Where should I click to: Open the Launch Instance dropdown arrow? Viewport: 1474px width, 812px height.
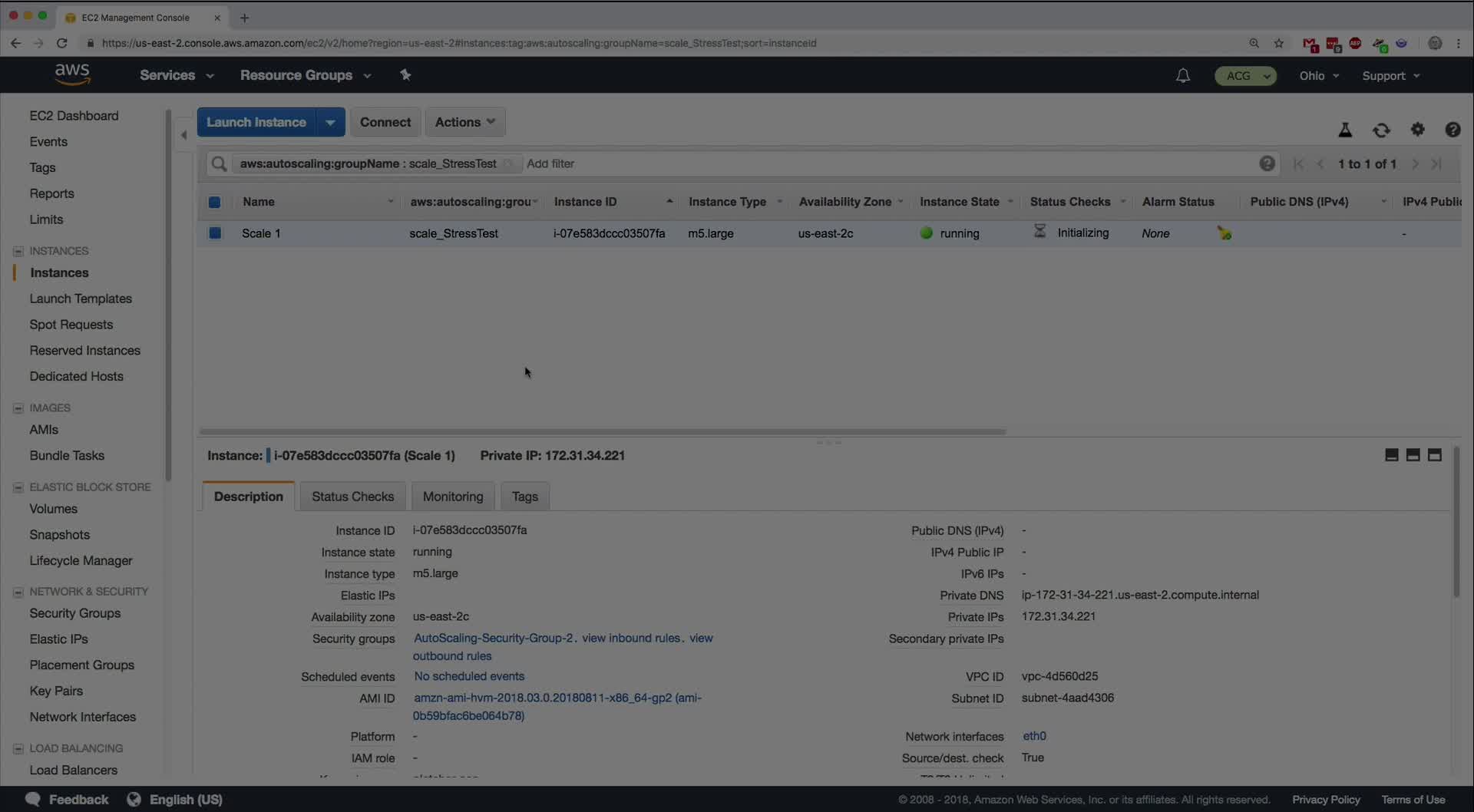pyautogui.click(x=330, y=122)
